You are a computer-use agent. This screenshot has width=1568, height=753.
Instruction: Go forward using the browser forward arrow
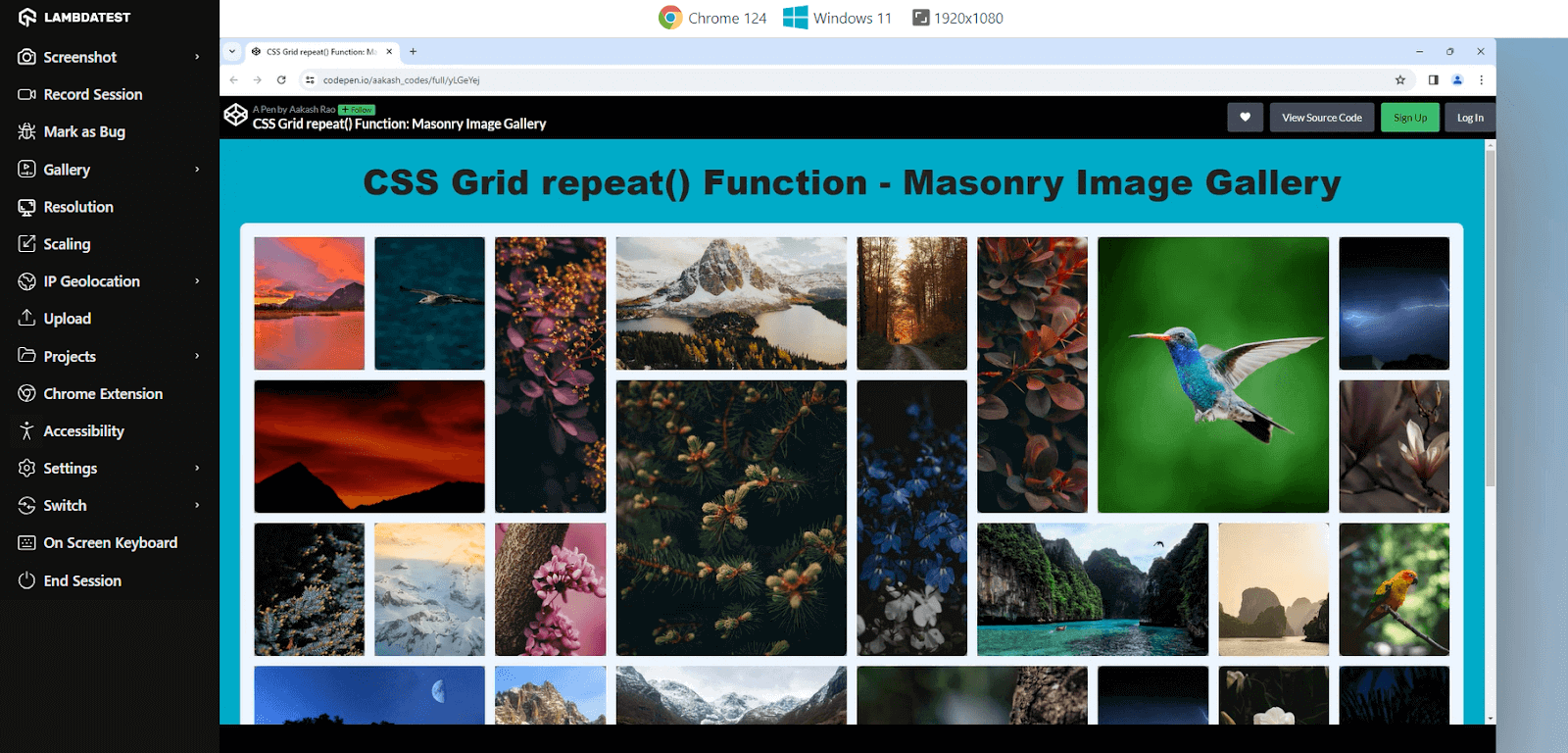(x=257, y=80)
